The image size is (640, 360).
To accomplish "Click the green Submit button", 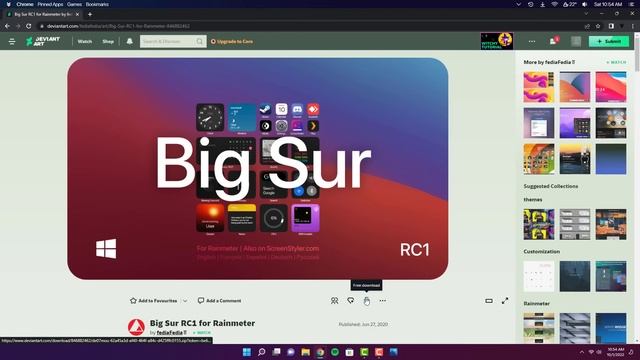I will pos(609,41).
